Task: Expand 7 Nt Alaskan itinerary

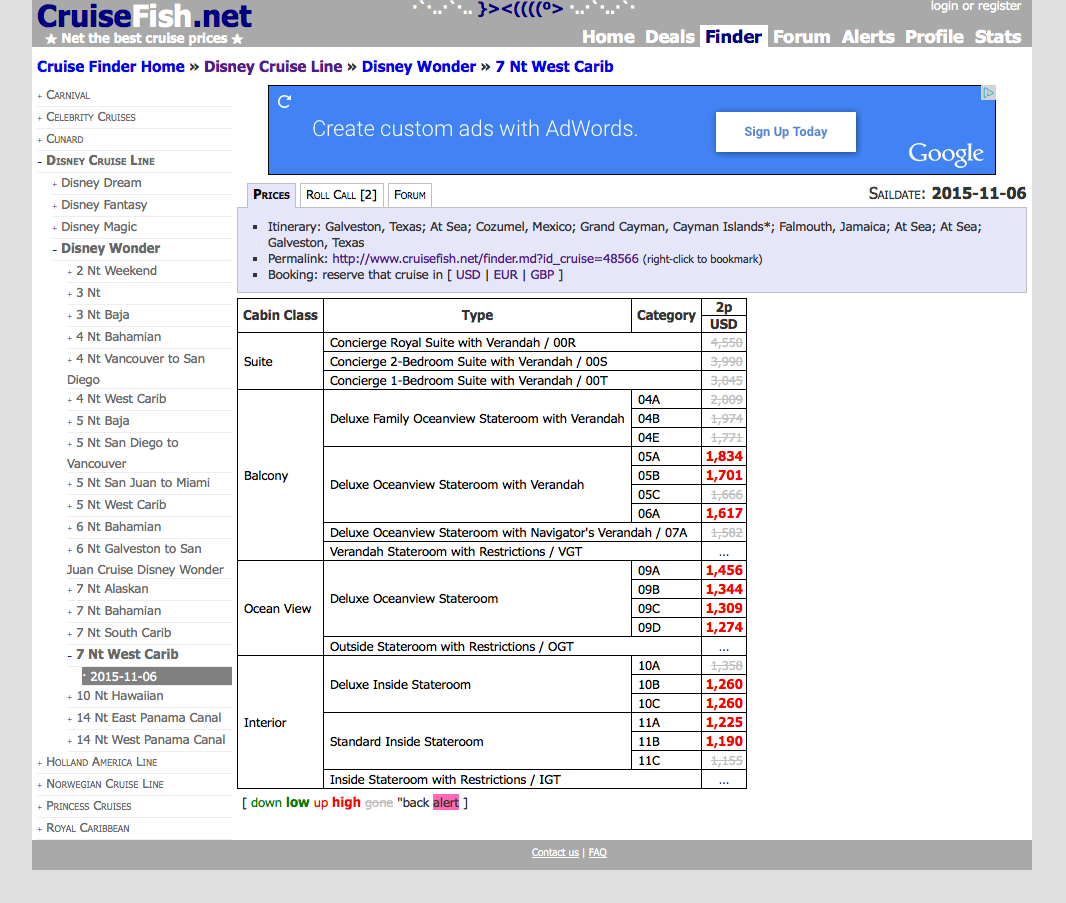Action: pos(112,589)
